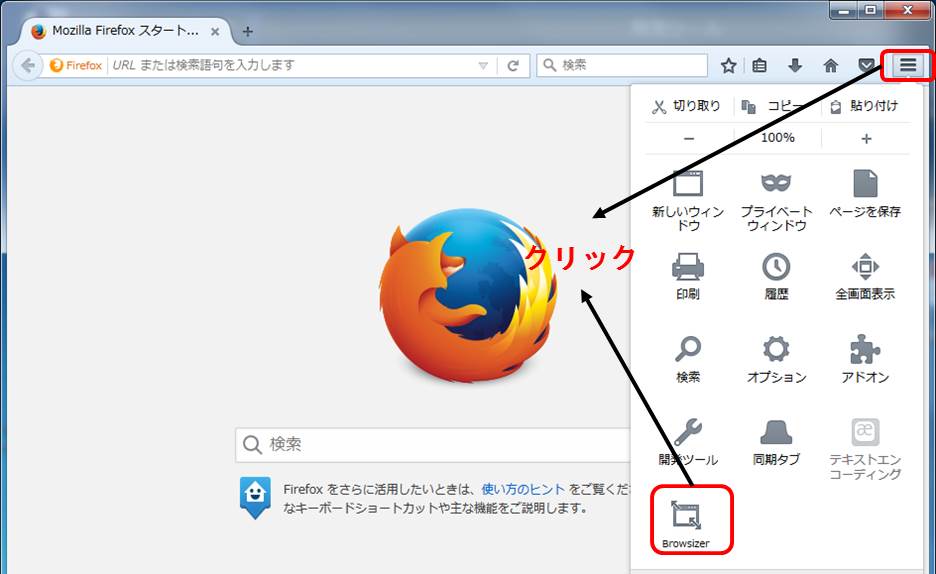The image size is (936, 574).
Task: Click the start page 検索 search field
Action: [x=433, y=445]
